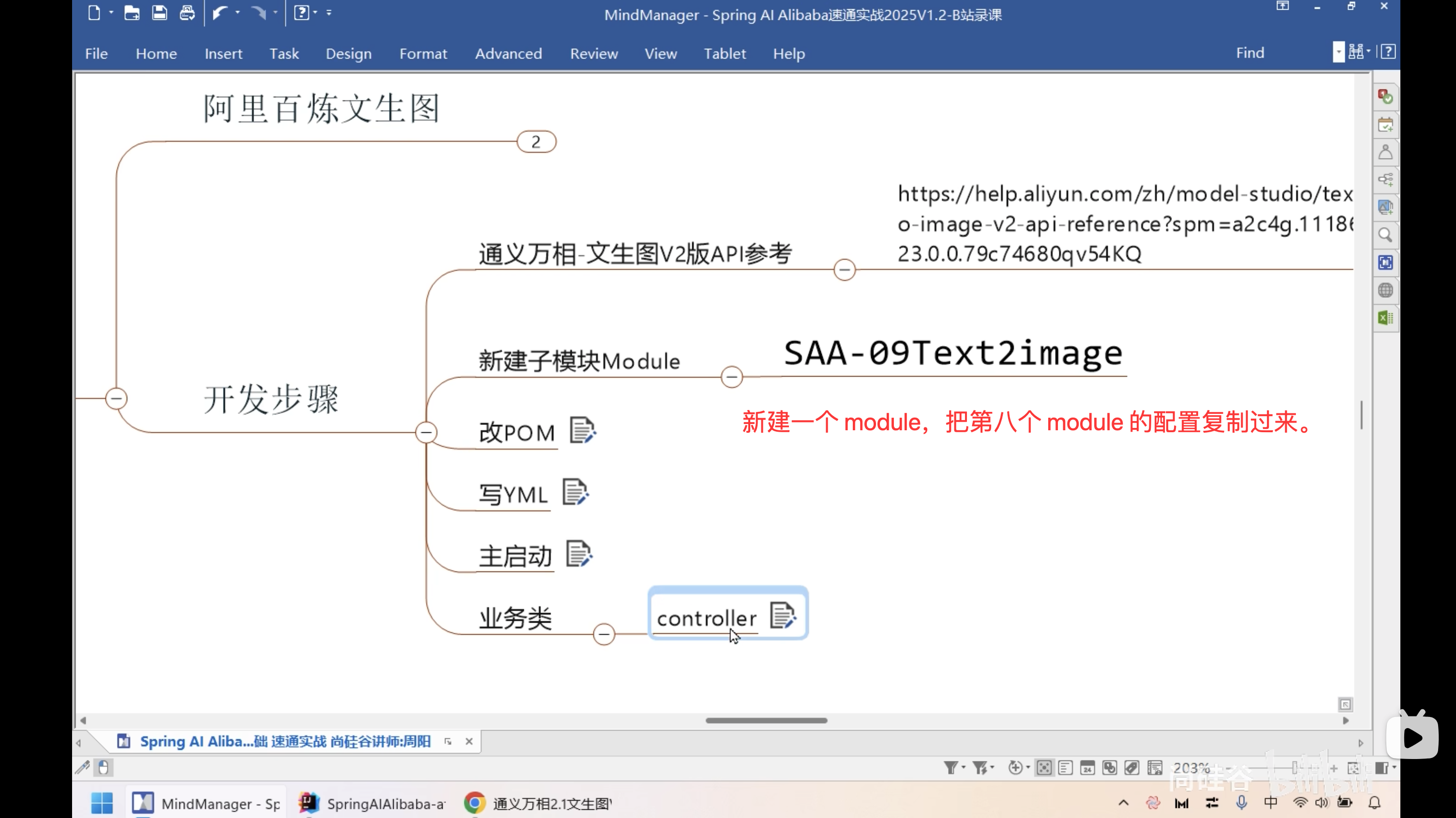Open the notes attached to controller topic
The image size is (1456, 818).
point(783,615)
